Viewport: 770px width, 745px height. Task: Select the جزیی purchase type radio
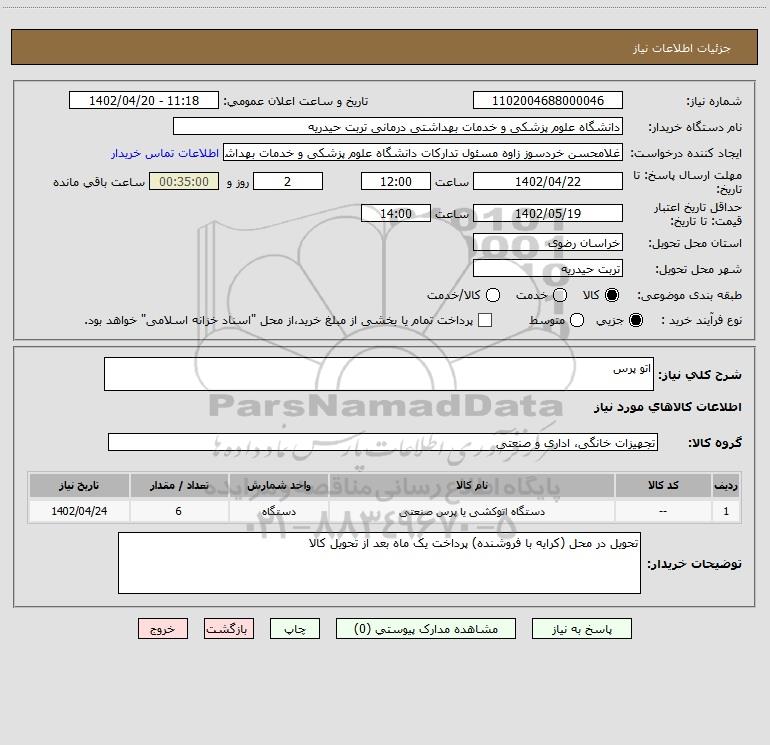tap(635, 320)
